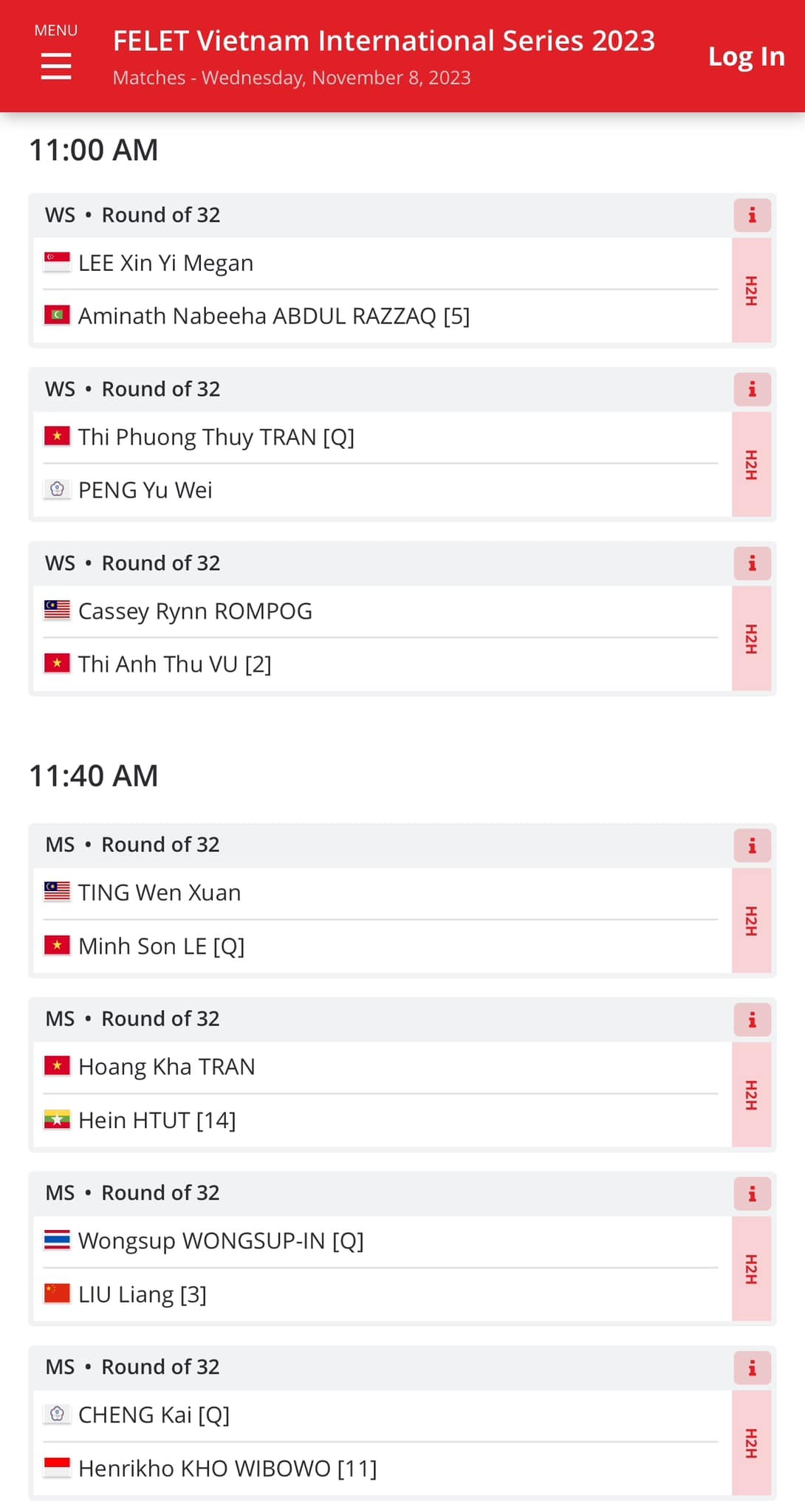The height and width of the screenshot is (1512, 805).
Task: Open info icon for PENG Yu Wei match
Action: (x=752, y=389)
